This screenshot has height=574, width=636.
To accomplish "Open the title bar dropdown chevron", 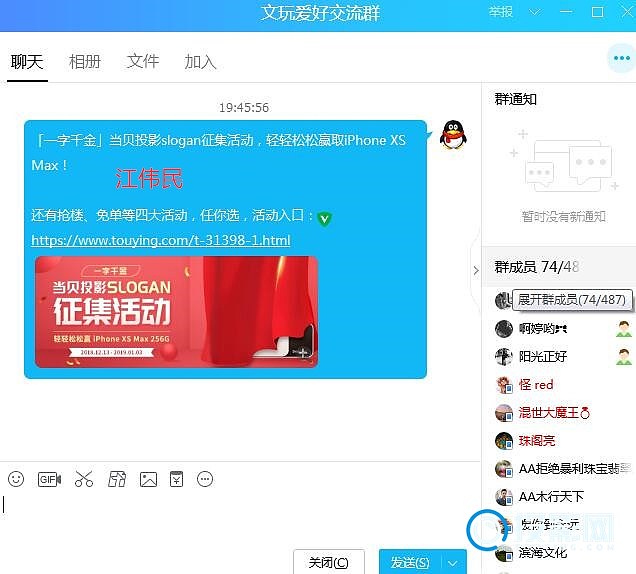I will (535, 12).
